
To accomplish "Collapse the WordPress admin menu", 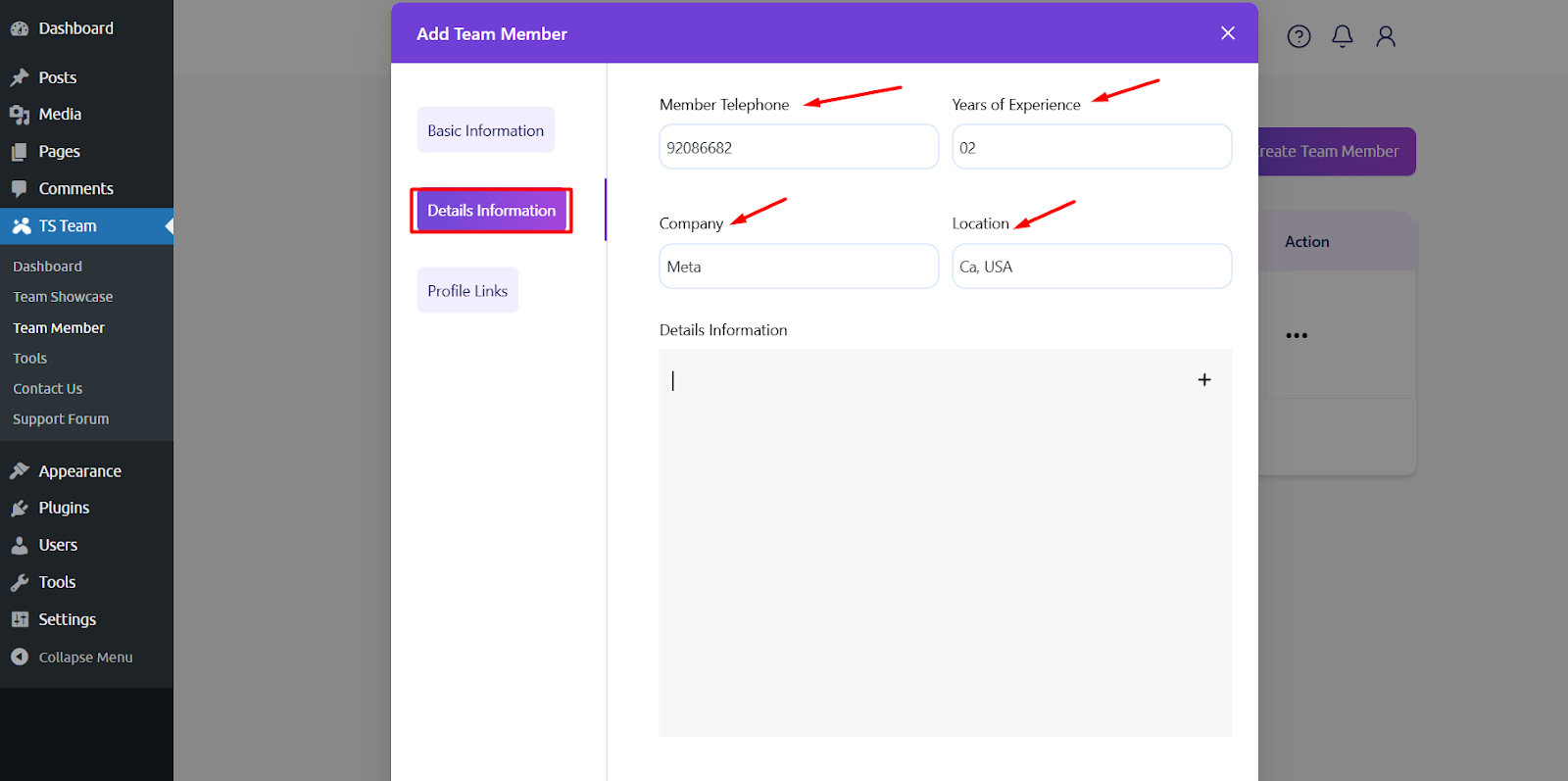I will tap(85, 658).
